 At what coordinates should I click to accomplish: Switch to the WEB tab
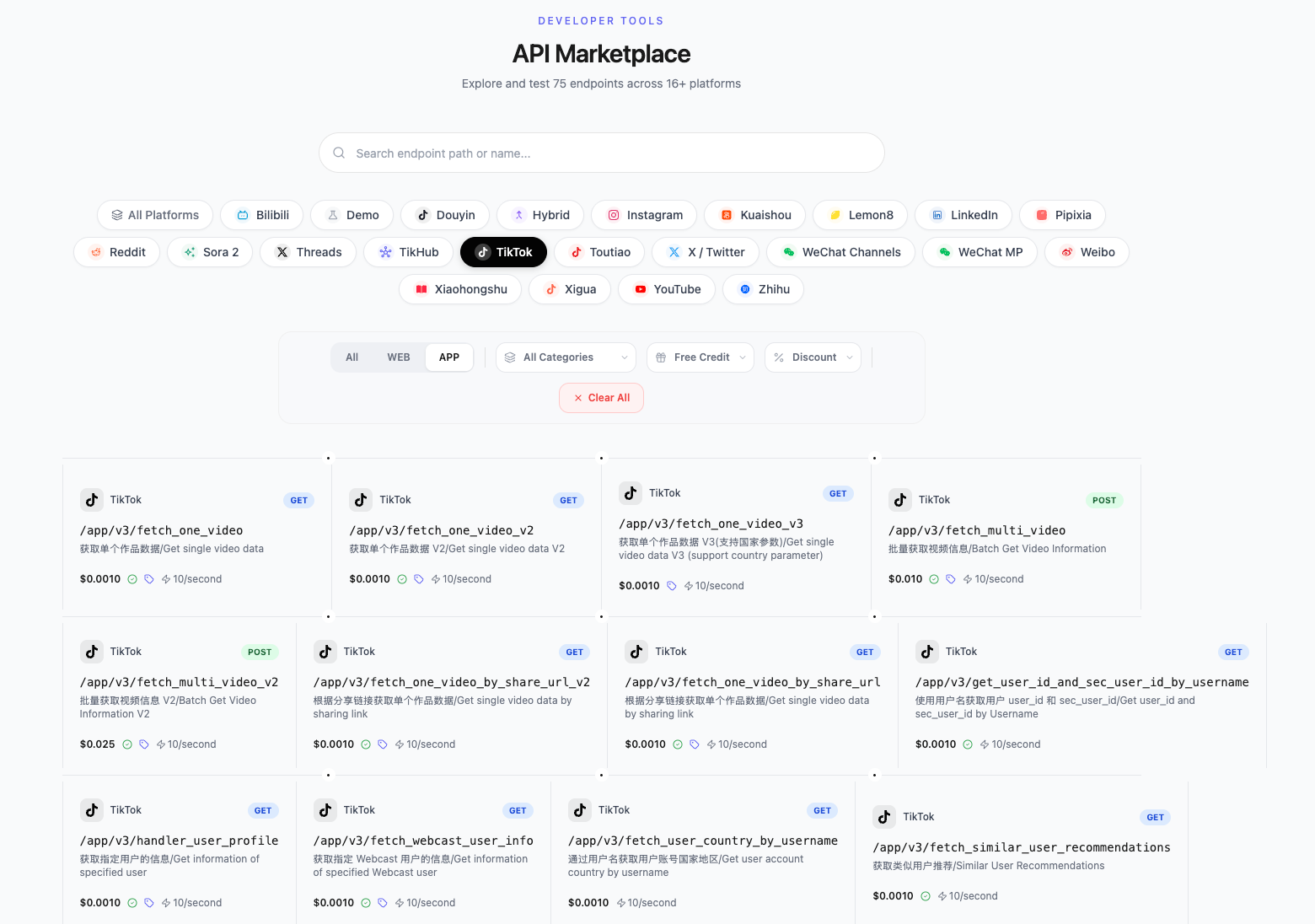398,357
